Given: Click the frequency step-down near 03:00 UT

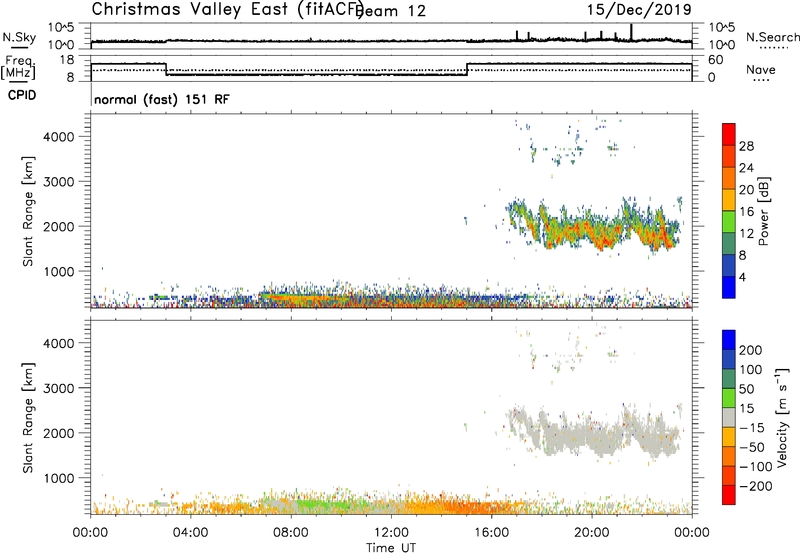Looking at the screenshot, I should coord(166,69).
